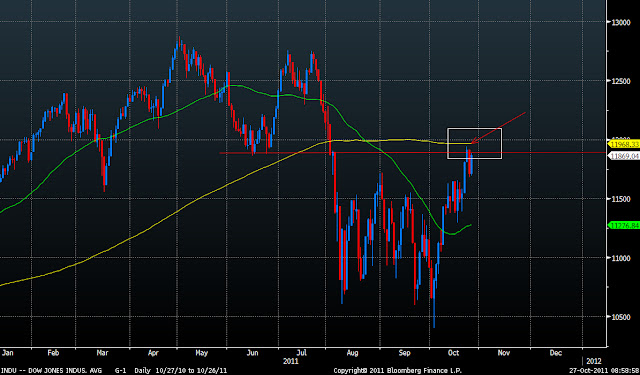
Task: Click the 11500 price axis label
Action: pyautogui.click(x=620, y=199)
